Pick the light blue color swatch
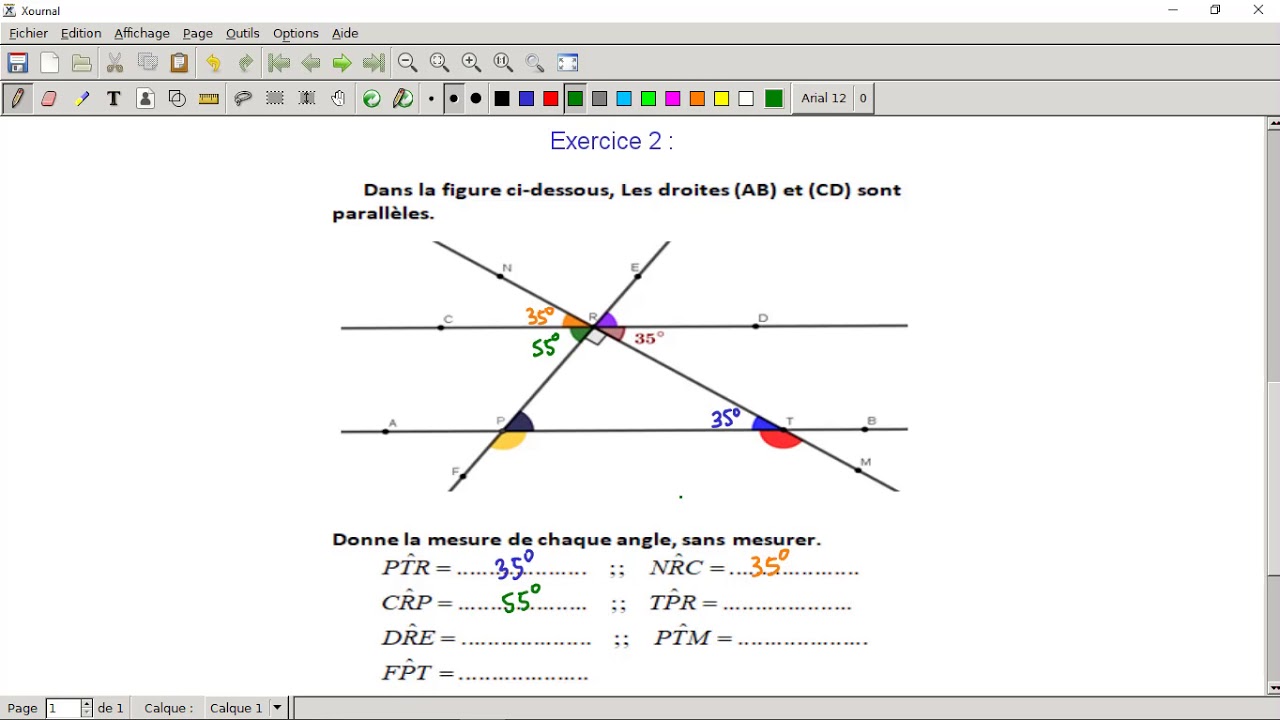Image resolution: width=1280 pixels, height=720 pixels. [624, 98]
